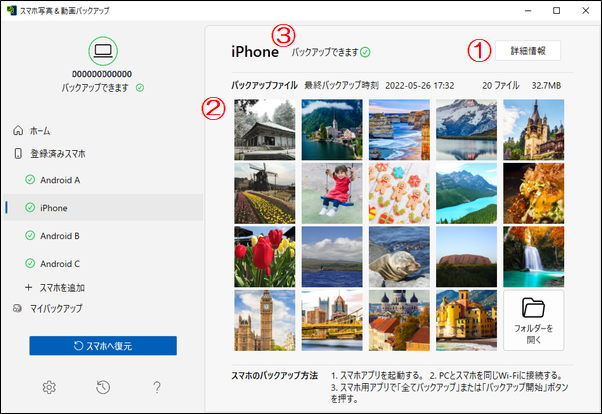Screen dimensions: 602x414
Task: Click the 20 ファイル count
Action: (x=501, y=86)
